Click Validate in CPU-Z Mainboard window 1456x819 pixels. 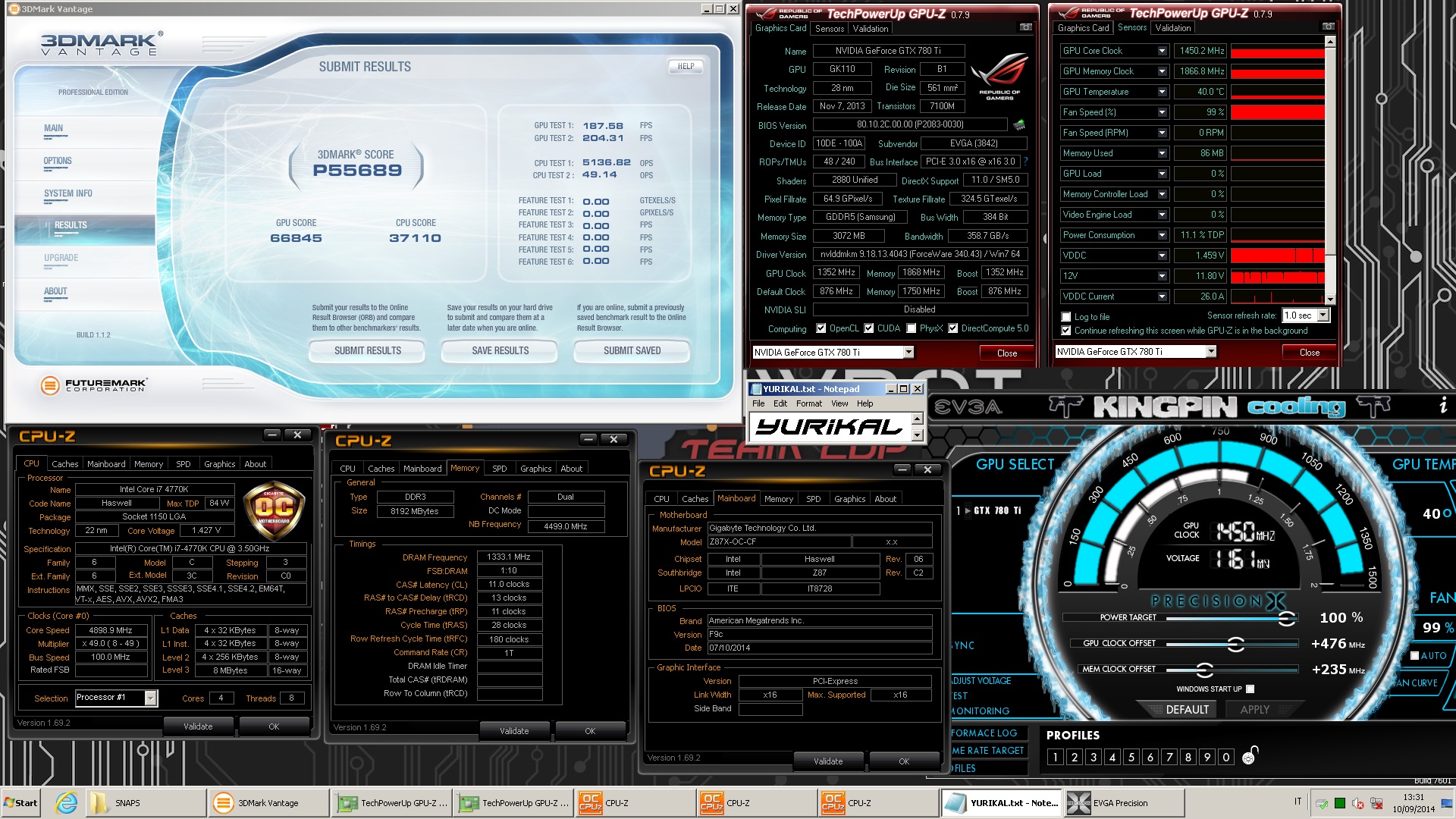coord(828,761)
